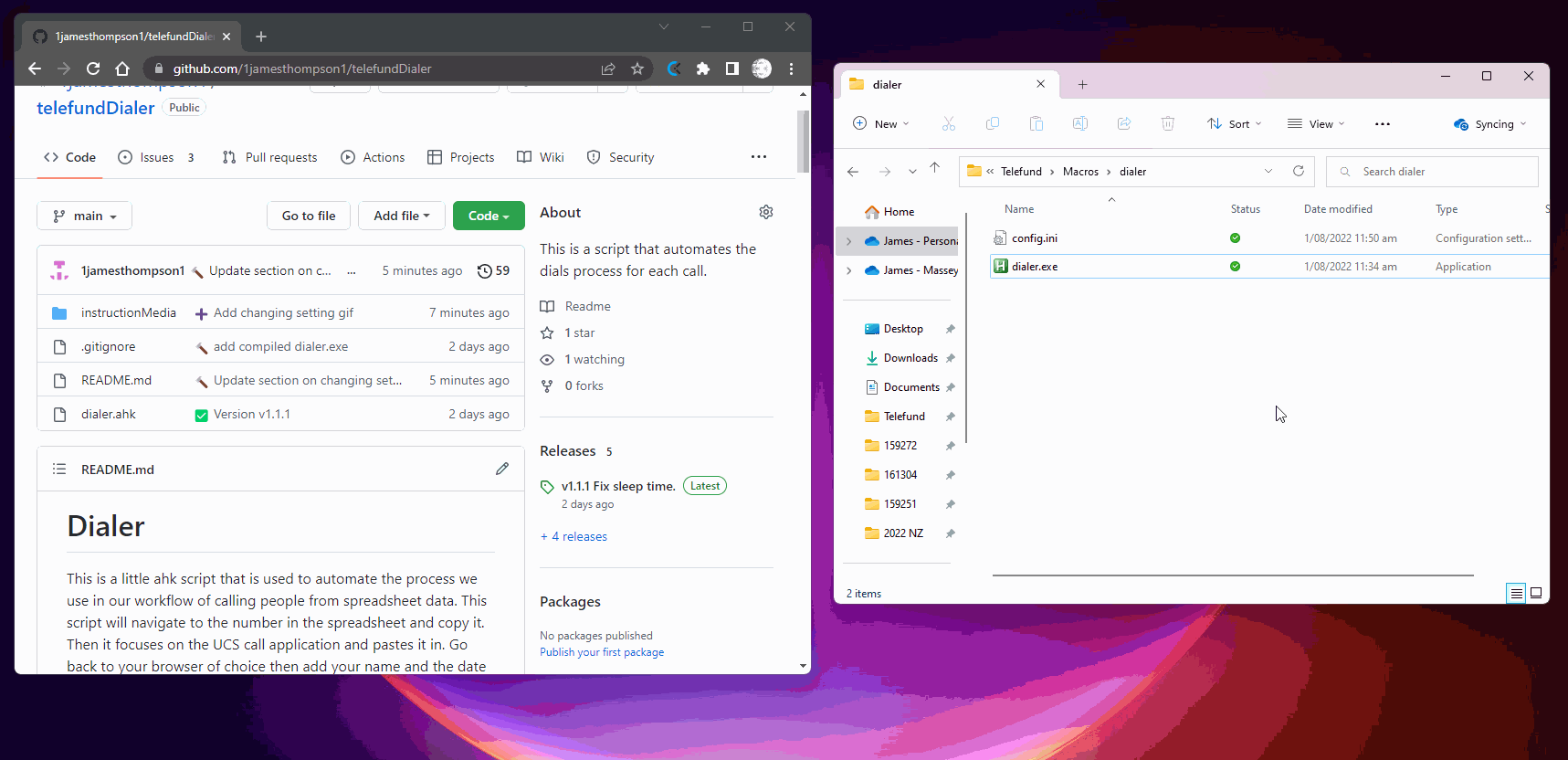
Task: Expand James - Personal OneDrive tree
Action: (849, 241)
